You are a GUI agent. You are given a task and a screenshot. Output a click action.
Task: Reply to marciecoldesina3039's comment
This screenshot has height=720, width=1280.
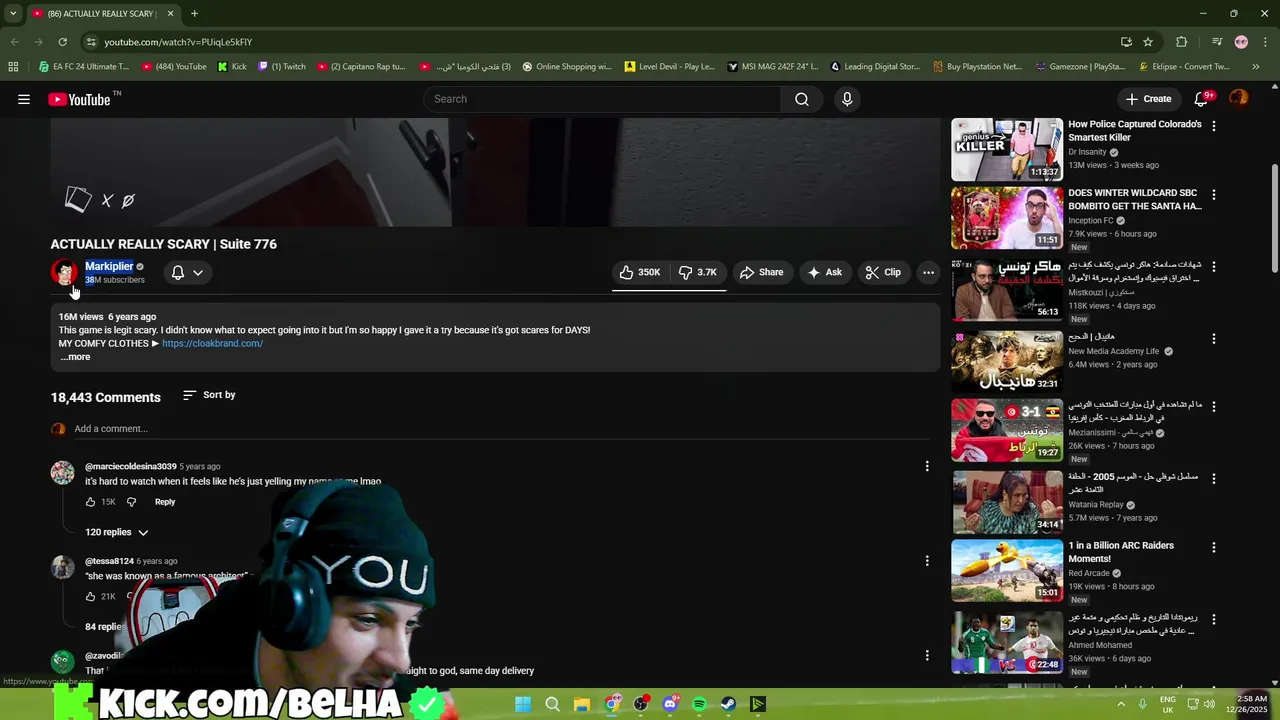165,502
